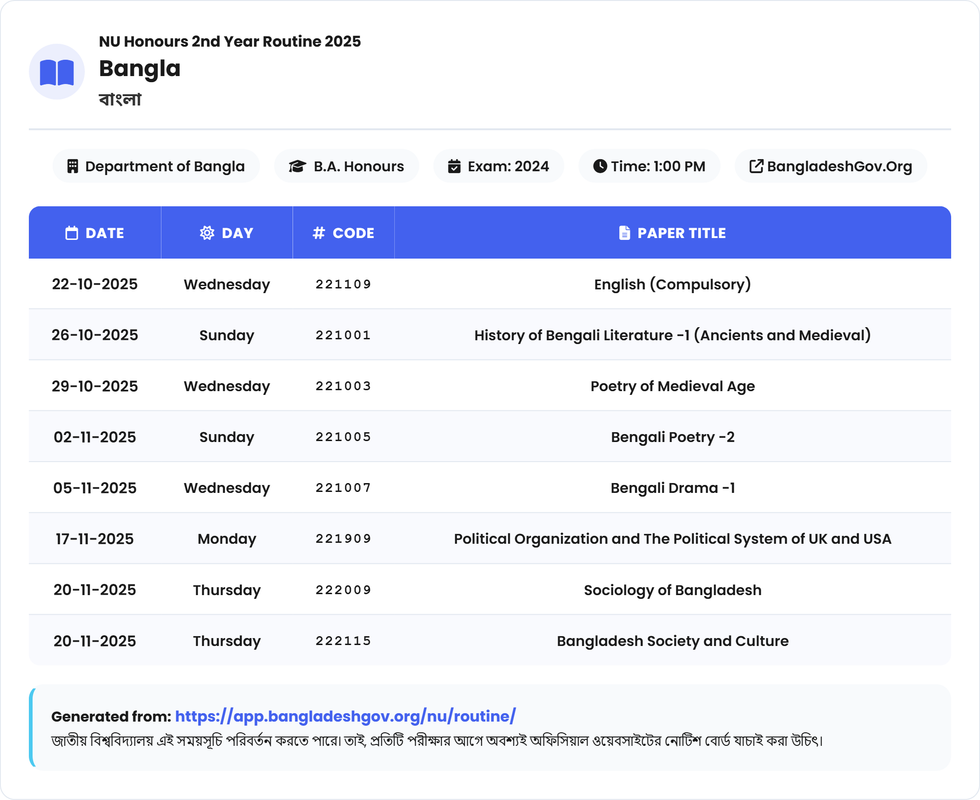The height and width of the screenshot is (800, 980).
Task: Click the external link icon beside BangladeshGov.Org
Action: [x=756, y=166]
